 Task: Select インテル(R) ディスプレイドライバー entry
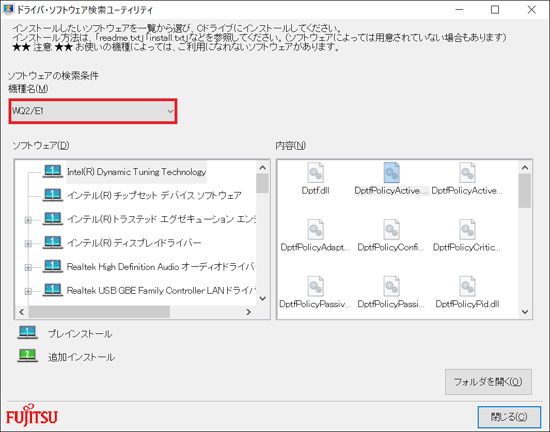pos(134,243)
